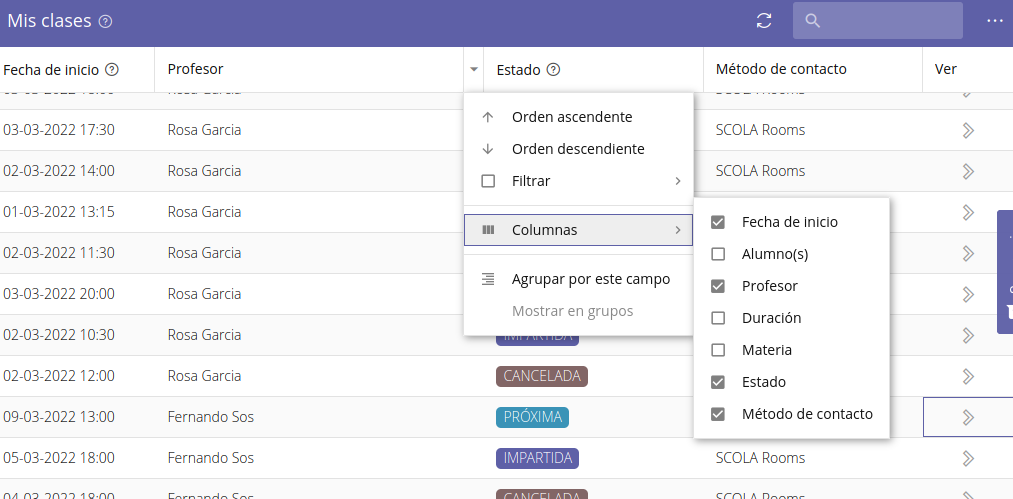Screen dimensions: 1013x499
Task: Click help icon next to Mis clases
Action: pos(106,22)
